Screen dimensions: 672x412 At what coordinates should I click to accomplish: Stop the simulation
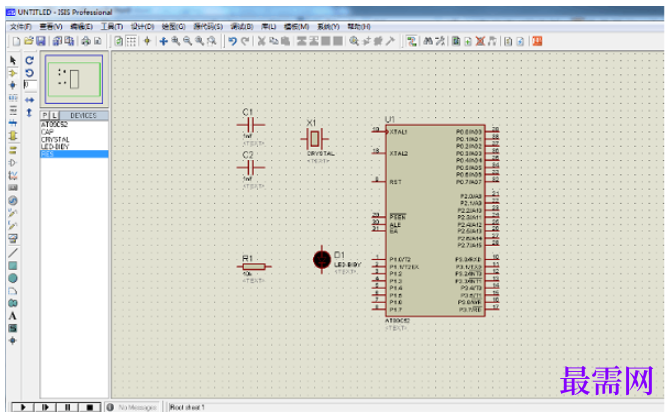tap(90, 407)
